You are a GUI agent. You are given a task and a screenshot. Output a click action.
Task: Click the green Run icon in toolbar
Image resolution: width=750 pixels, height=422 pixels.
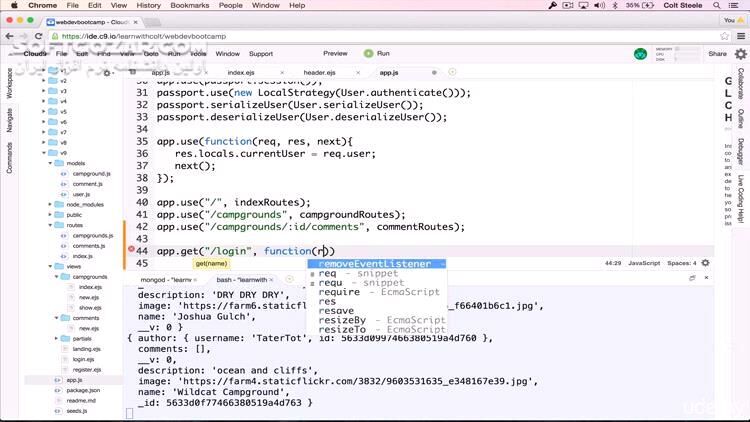click(369, 54)
